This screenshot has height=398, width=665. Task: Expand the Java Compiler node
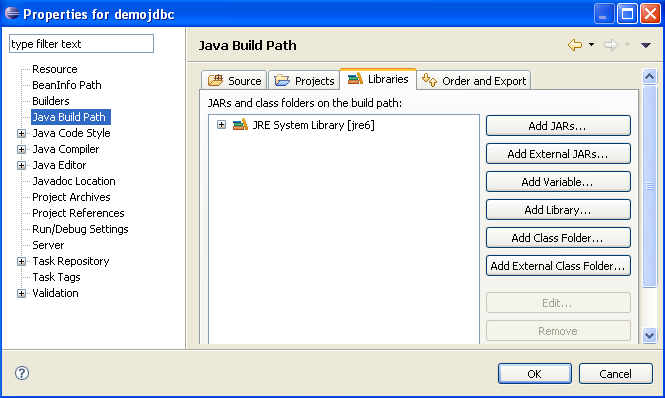[21, 149]
